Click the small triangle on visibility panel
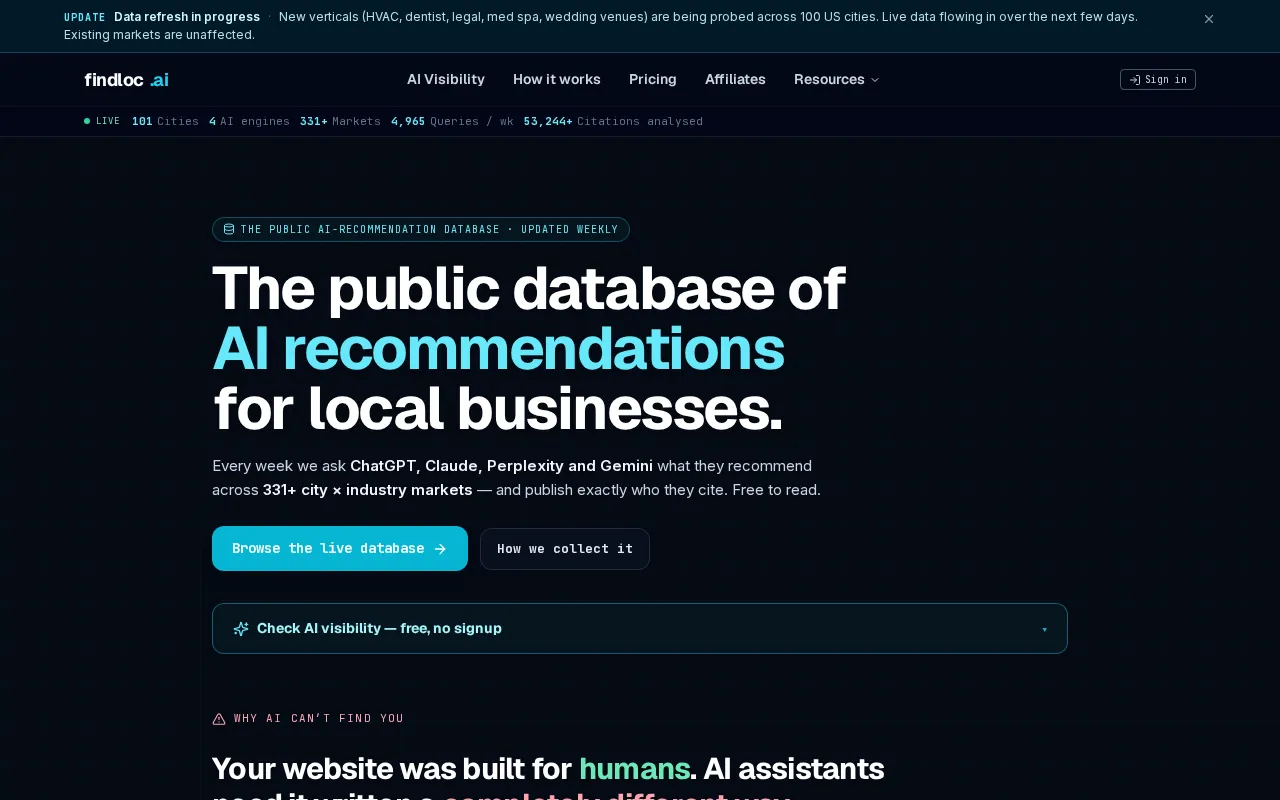Screen dimensions: 1280x800 click(1044, 629)
